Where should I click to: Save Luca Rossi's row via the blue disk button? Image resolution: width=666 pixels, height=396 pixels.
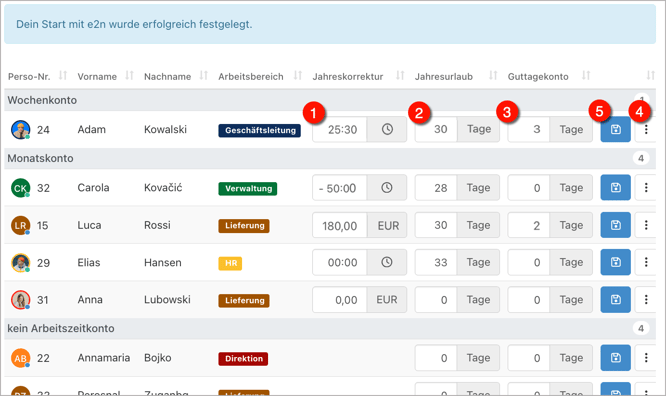coord(615,225)
